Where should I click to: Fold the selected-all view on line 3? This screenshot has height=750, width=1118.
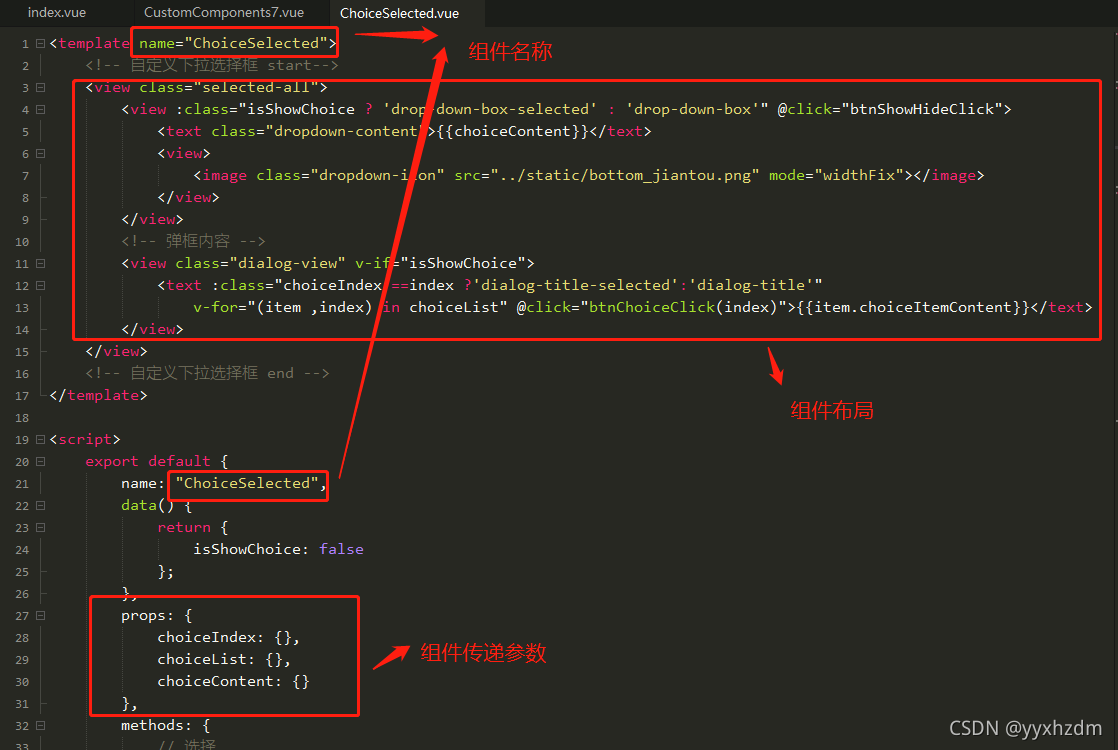[41, 88]
